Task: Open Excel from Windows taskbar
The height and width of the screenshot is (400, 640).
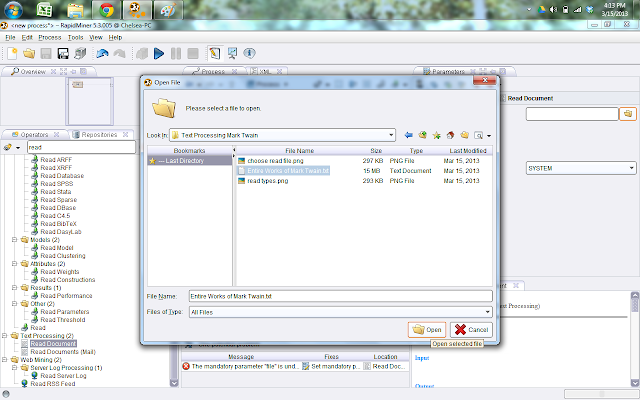Action: 44,10
